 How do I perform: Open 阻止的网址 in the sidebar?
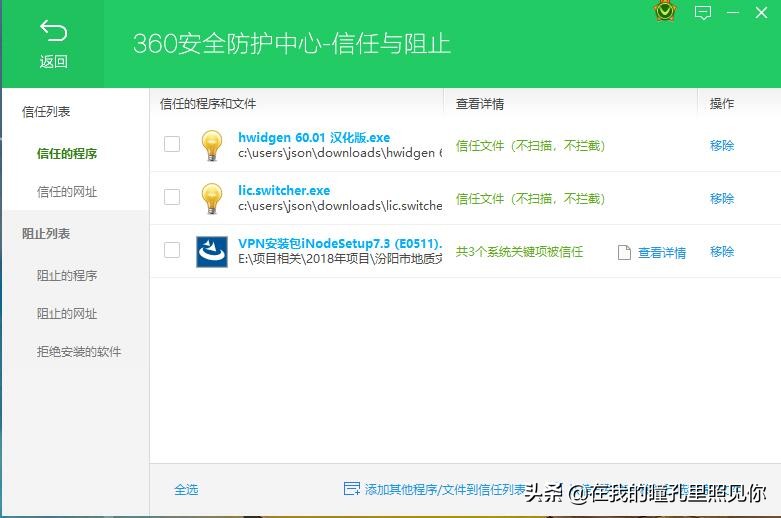[x=67, y=314]
